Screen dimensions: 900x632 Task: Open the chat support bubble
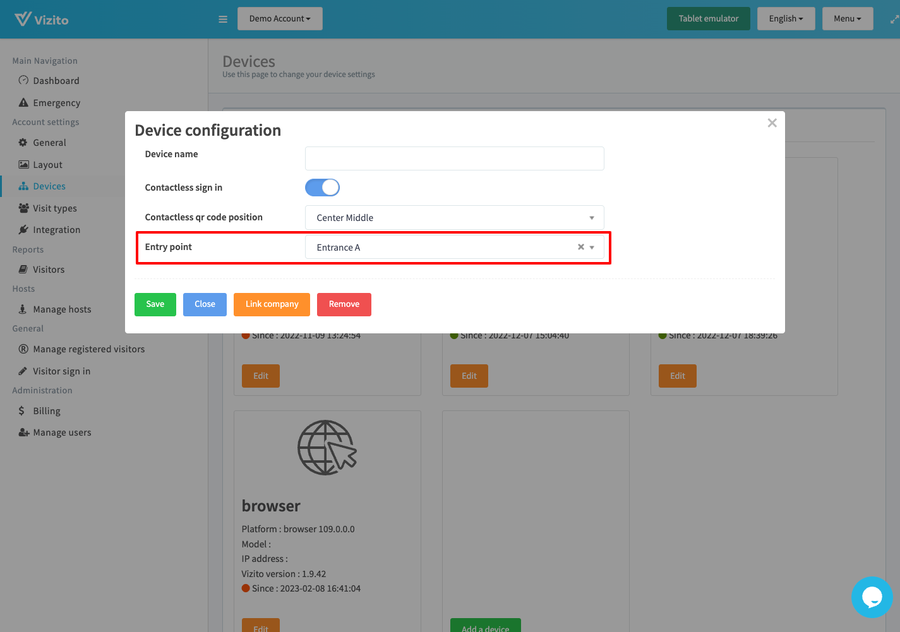(871, 597)
